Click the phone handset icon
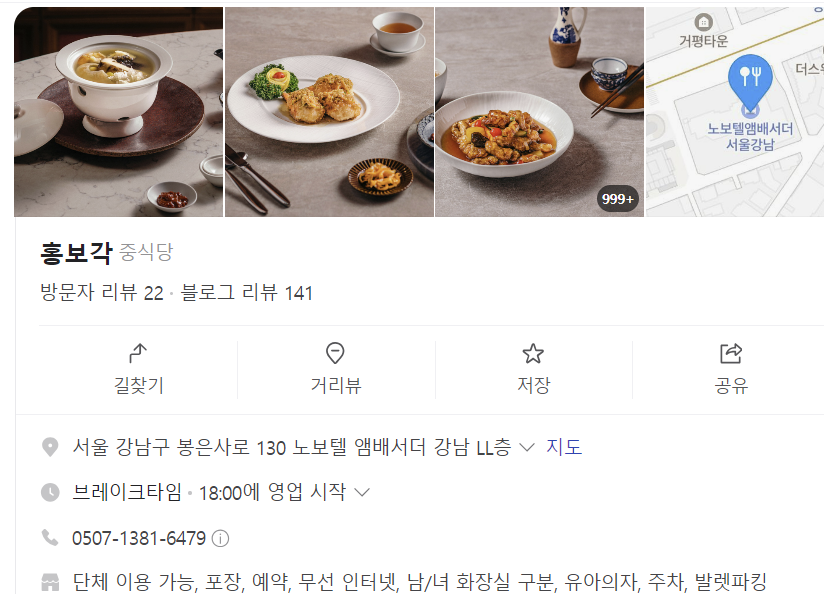This screenshot has height=594, width=824. (50, 538)
